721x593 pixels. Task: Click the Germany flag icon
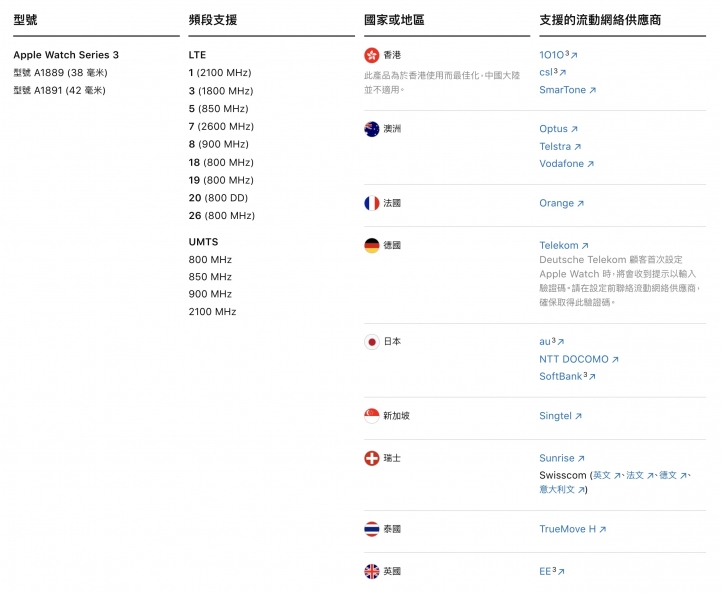(x=372, y=245)
